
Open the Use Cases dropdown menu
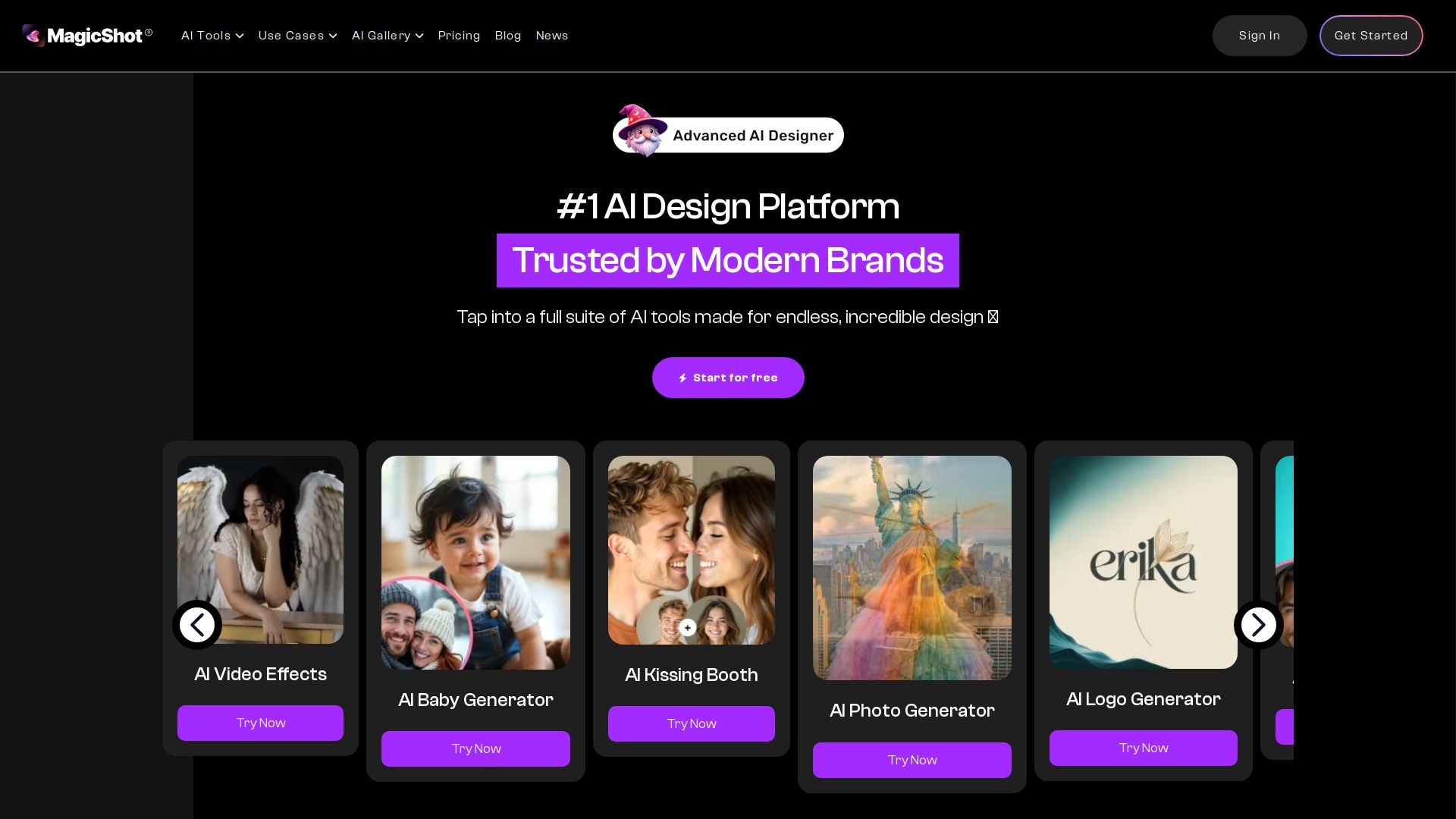tap(297, 36)
